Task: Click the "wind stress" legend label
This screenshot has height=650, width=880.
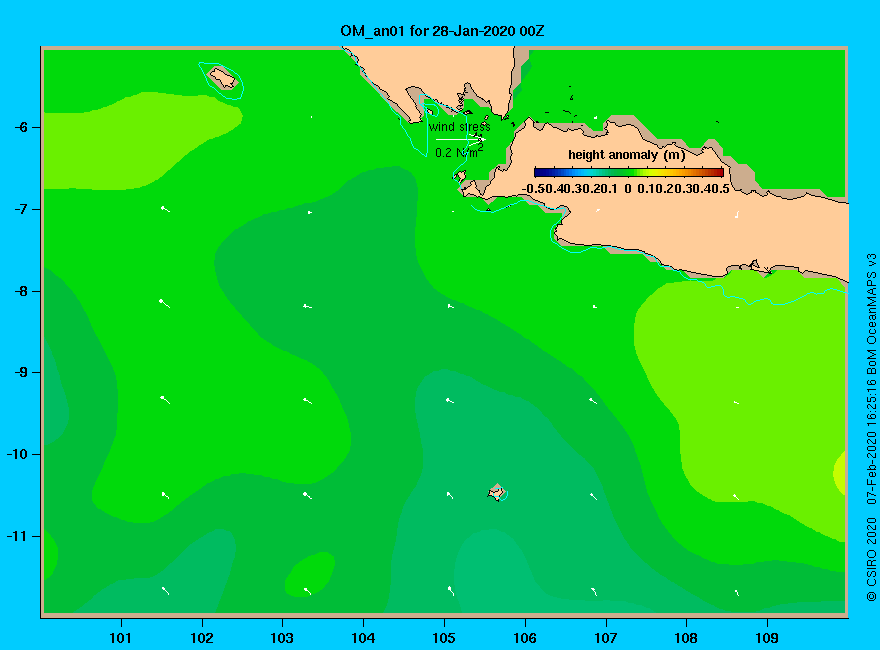Action: [x=460, y=127]
